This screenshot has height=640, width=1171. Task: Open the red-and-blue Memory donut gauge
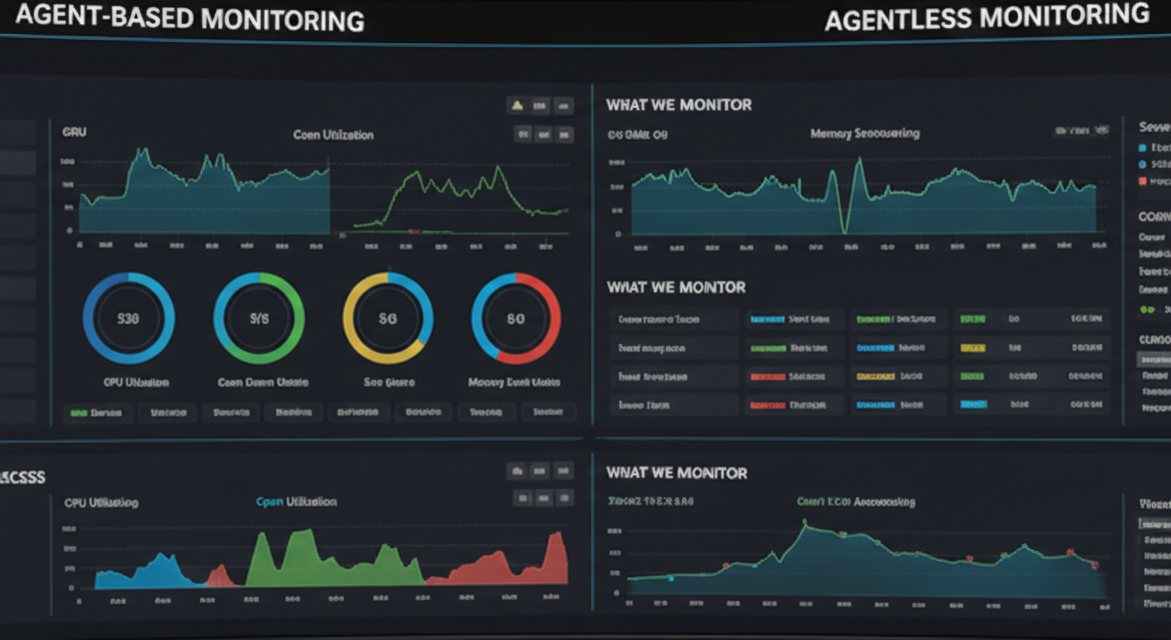pos(516,320)
